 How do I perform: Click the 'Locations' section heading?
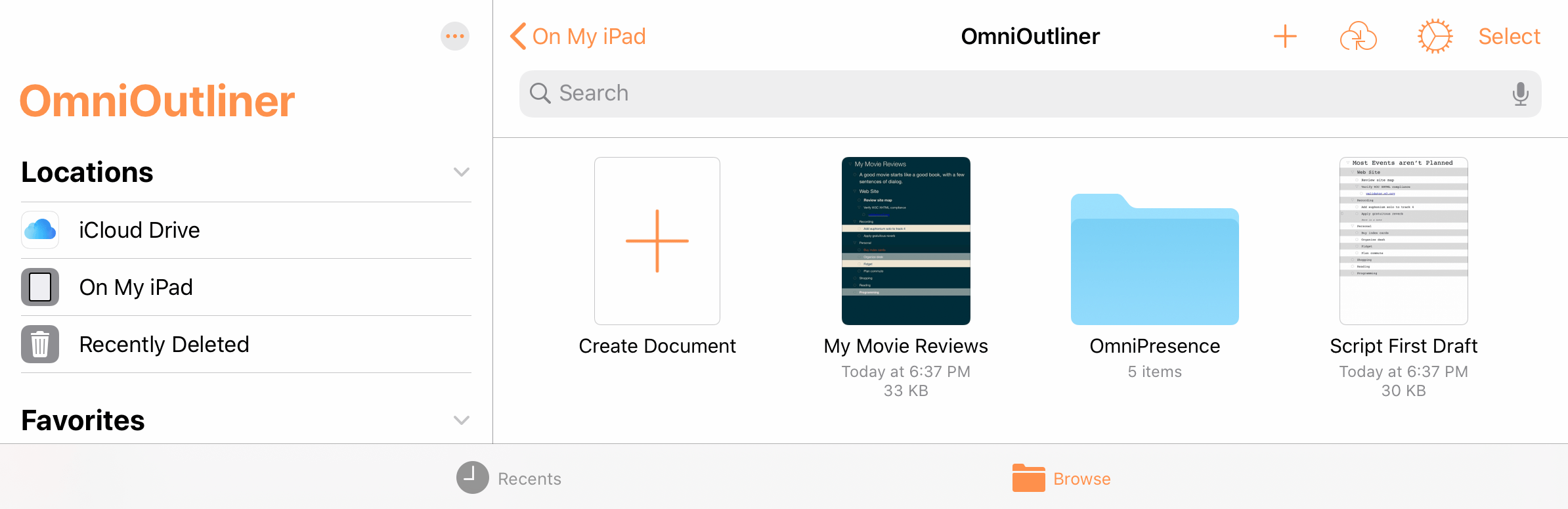tap(87, 172)
